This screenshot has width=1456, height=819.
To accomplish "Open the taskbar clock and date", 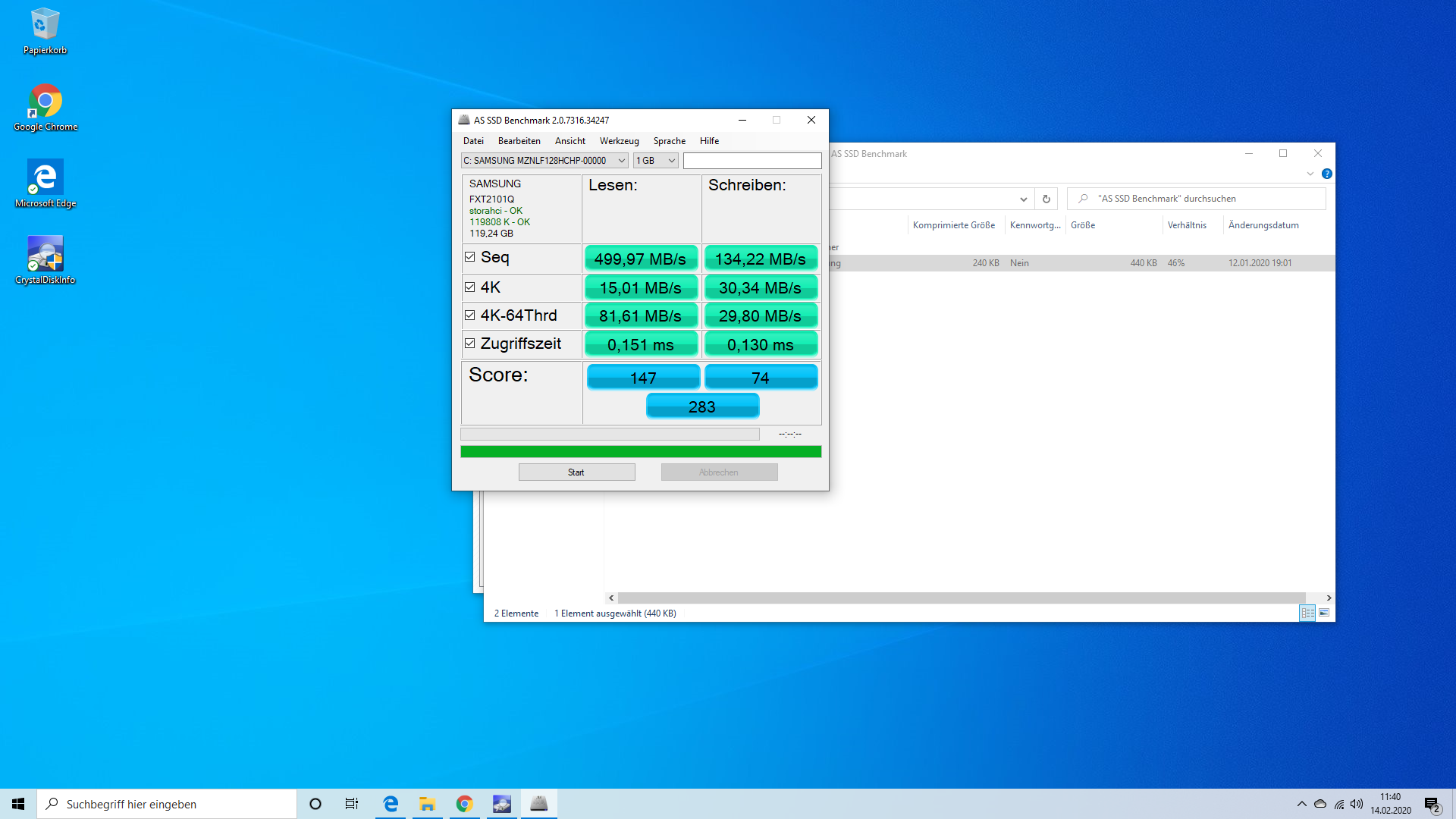I will click(x=1391, y=804).
